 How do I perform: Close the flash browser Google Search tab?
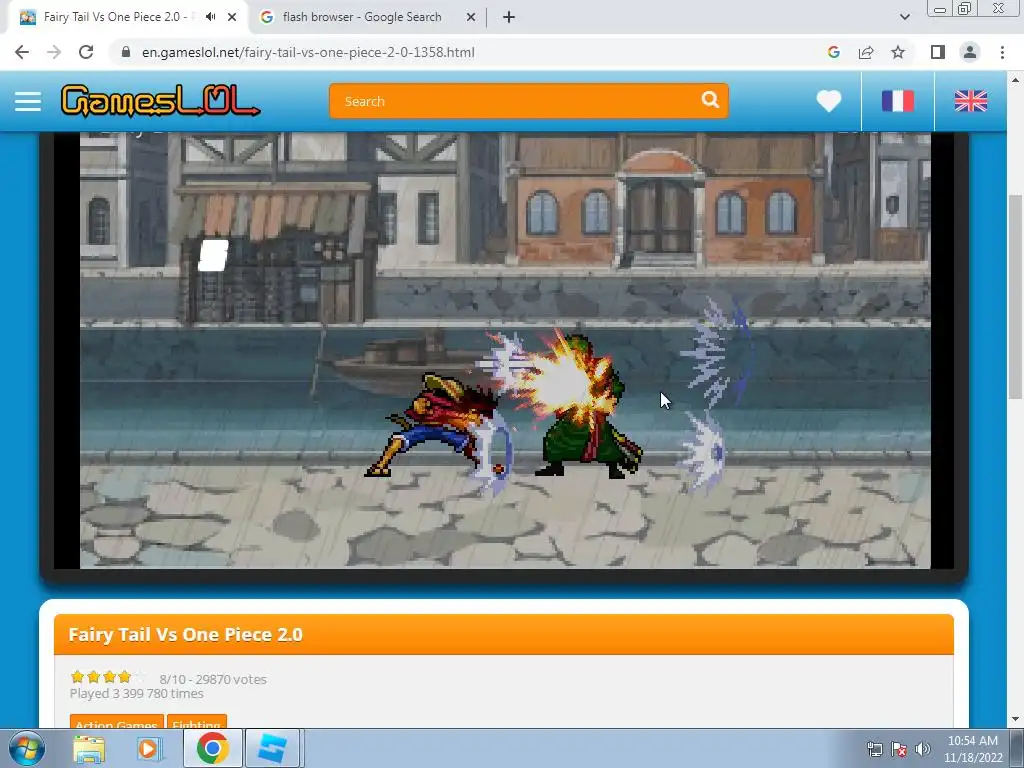point(471,17)
